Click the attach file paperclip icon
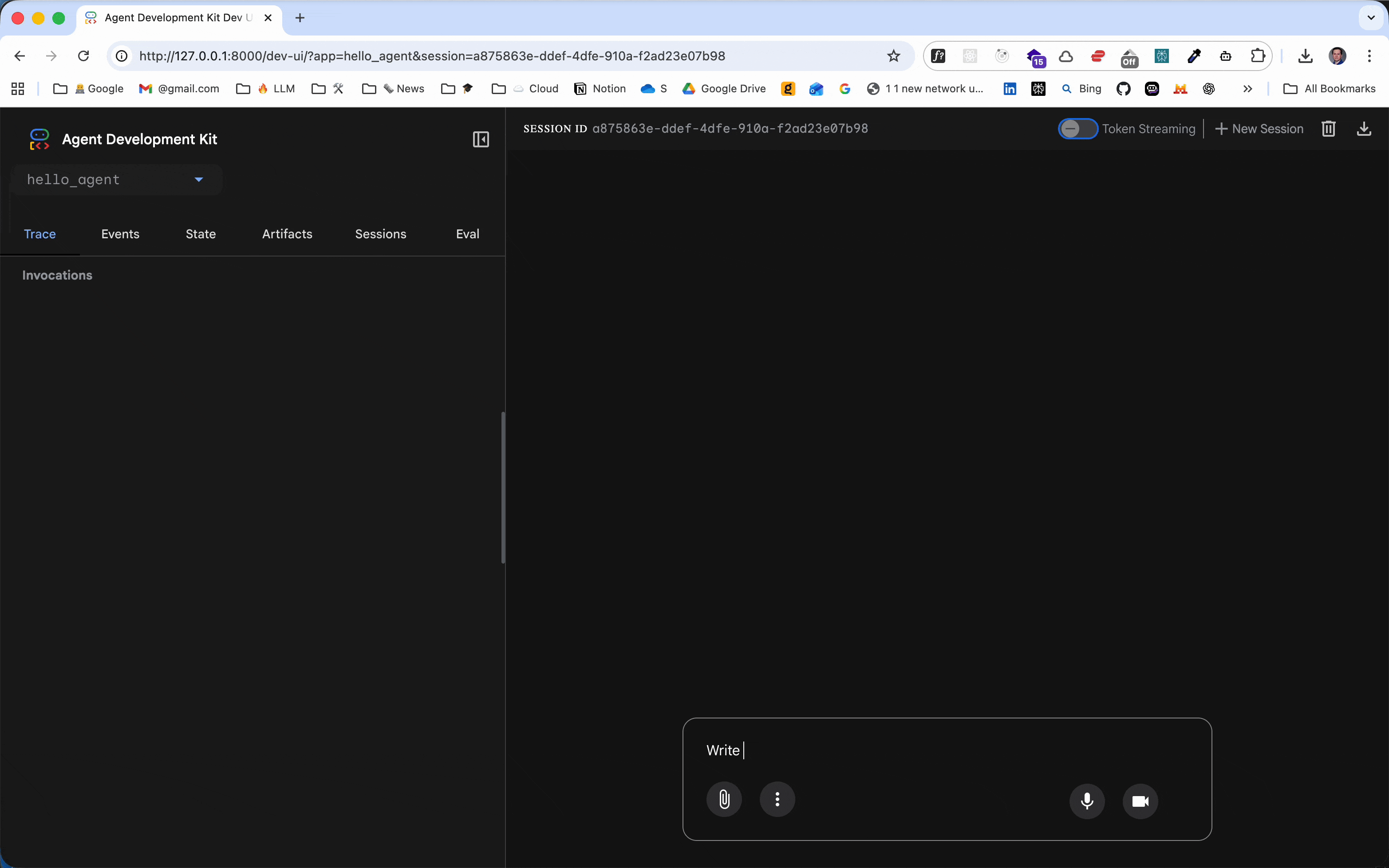The height and width of the screenshot is (868, 1389). pos(724,799)
